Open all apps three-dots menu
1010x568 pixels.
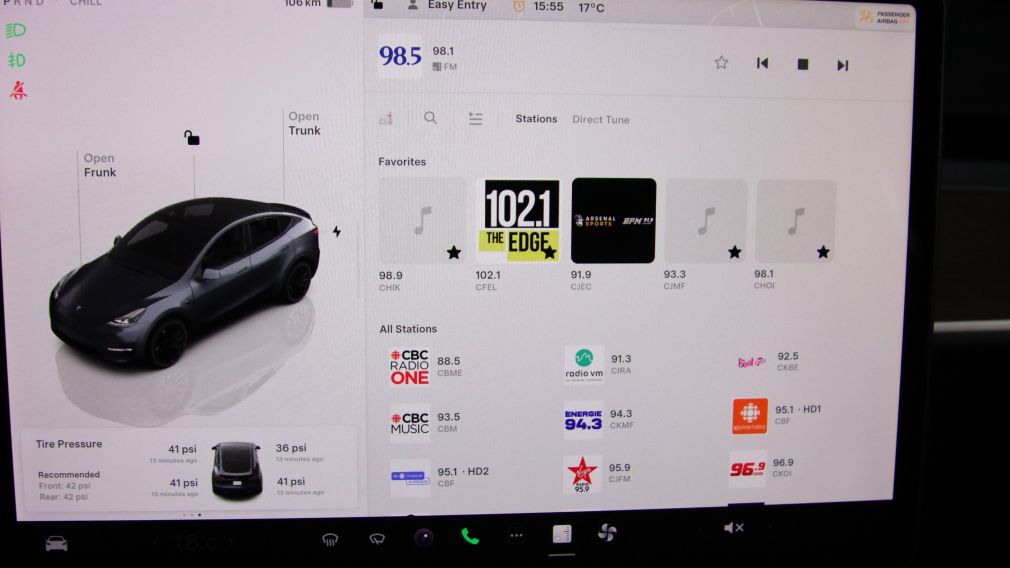[x=516, y=535]
